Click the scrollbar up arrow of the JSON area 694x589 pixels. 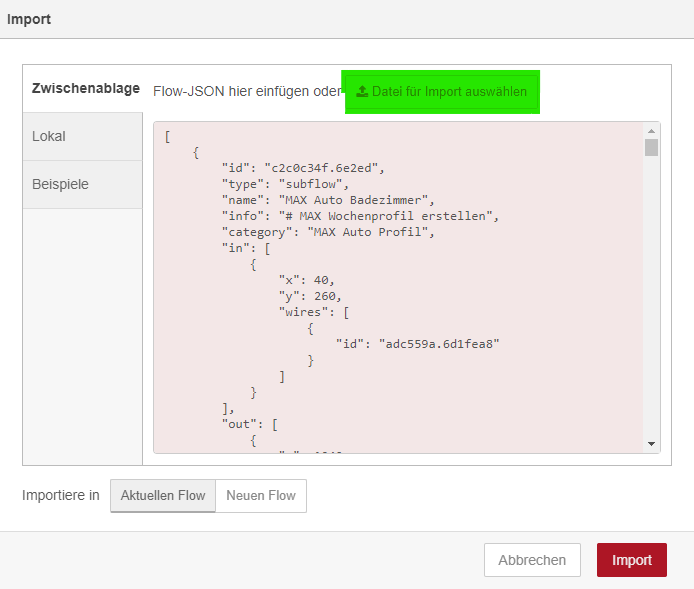click(x=651, y=131)
